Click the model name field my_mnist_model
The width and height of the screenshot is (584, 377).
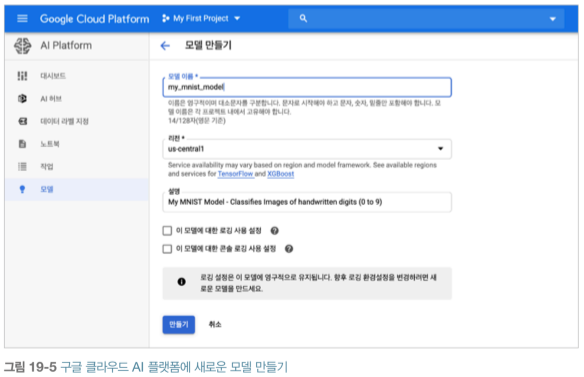pyautogui.click(x=307, y=87)
